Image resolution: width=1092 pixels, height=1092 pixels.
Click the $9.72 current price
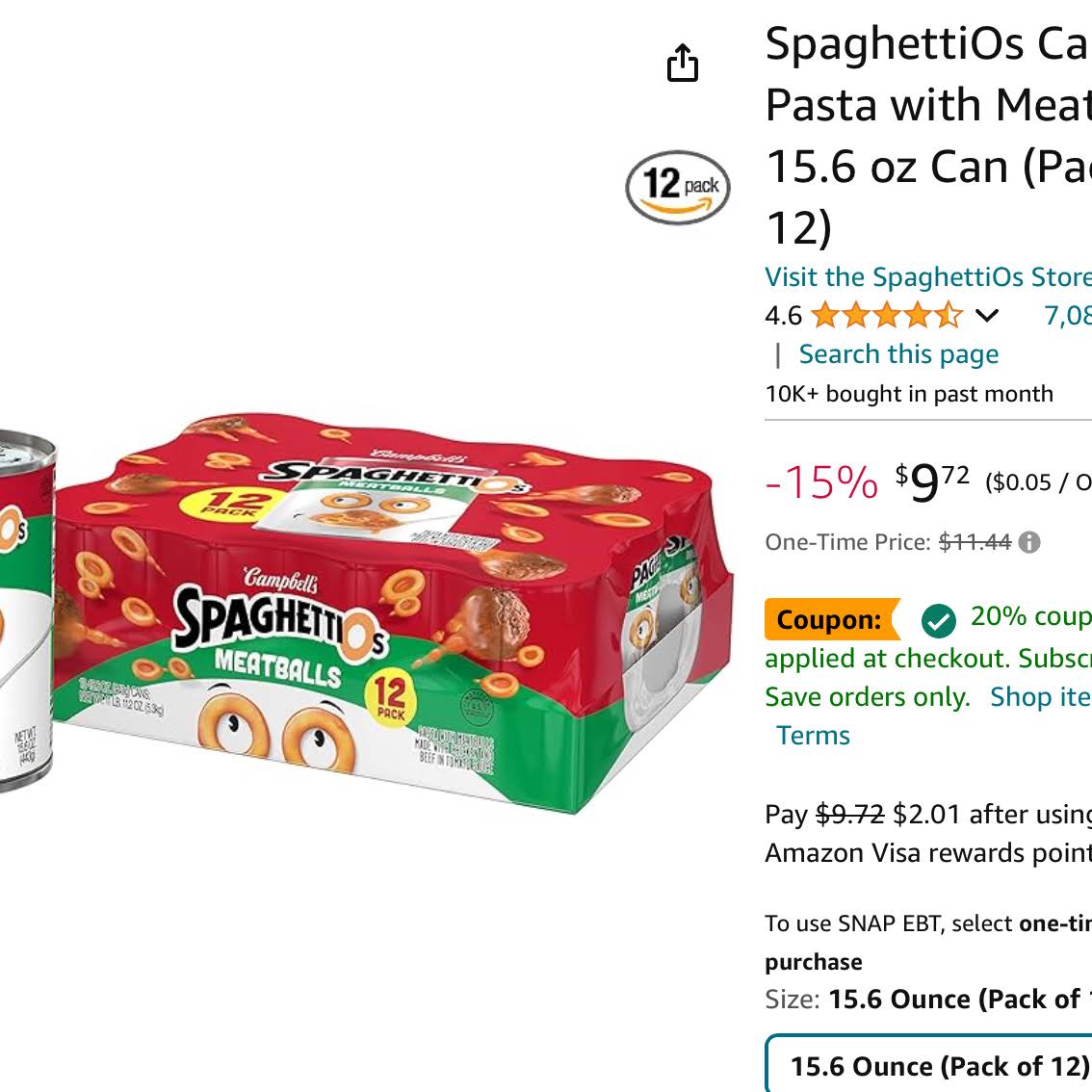(x=932, y=481)
